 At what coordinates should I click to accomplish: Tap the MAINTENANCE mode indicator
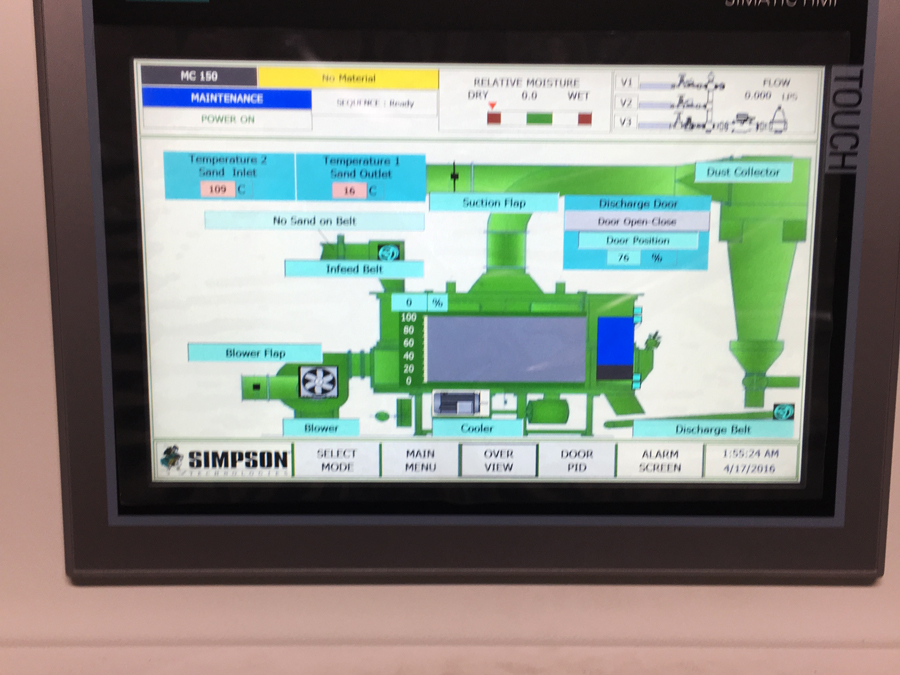point(227,98)
